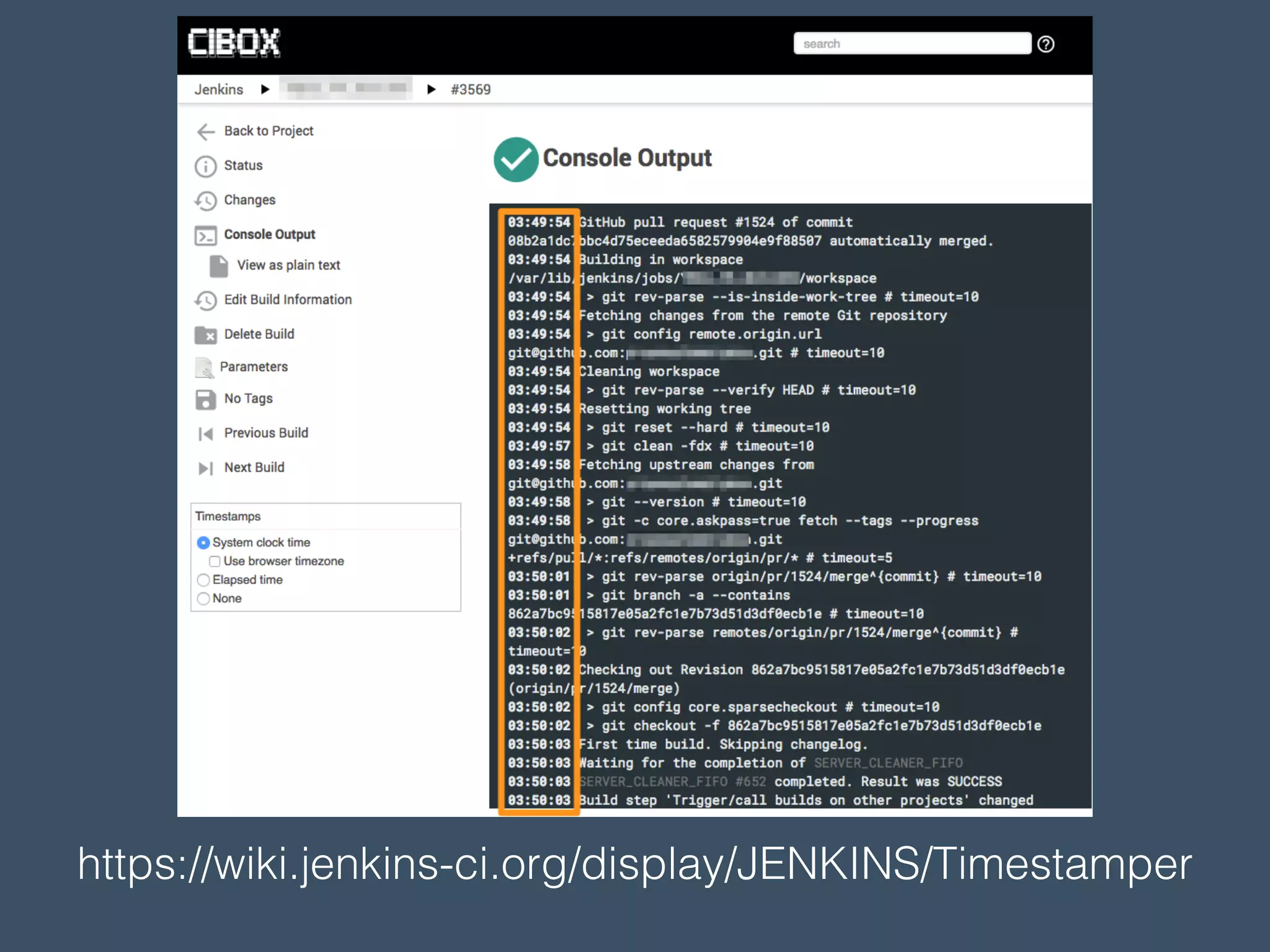1270x952 pixels.
Task: Click the Edit Build Information icon
Action: (x=206, y=301)
